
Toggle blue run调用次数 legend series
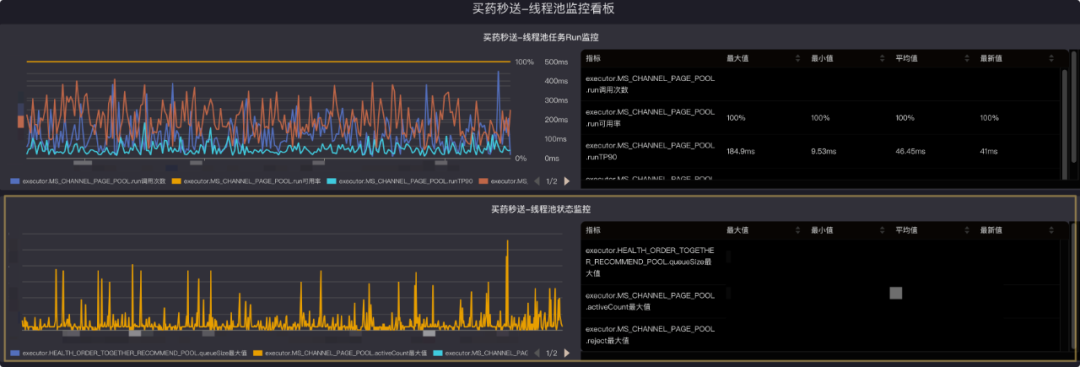[88, 181]
